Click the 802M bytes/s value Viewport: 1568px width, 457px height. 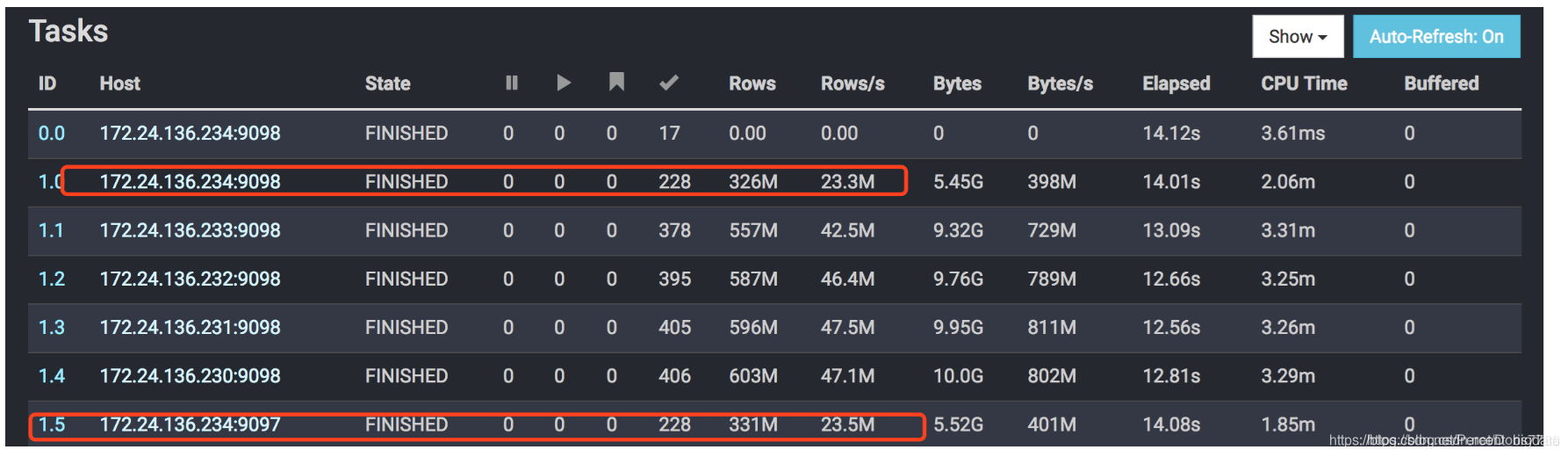pos(1053,376)
